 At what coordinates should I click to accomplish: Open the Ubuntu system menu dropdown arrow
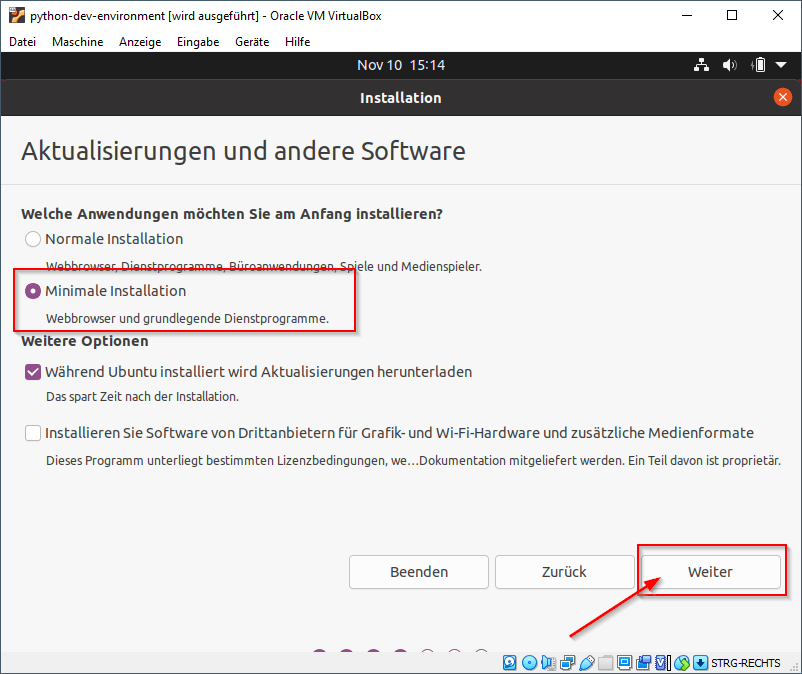tap(779, 64)
